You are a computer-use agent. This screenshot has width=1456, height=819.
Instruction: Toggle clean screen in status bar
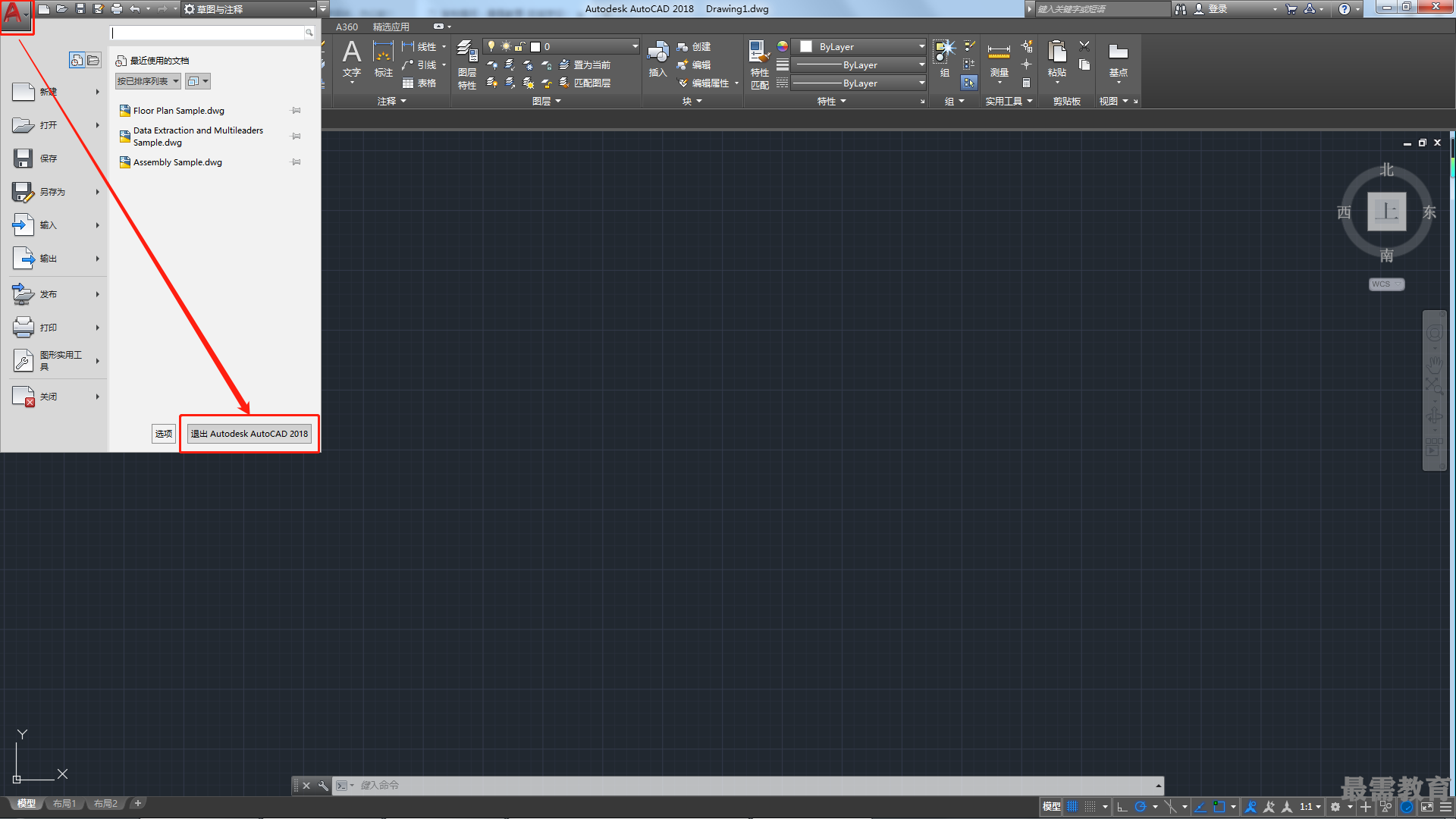1427,807
